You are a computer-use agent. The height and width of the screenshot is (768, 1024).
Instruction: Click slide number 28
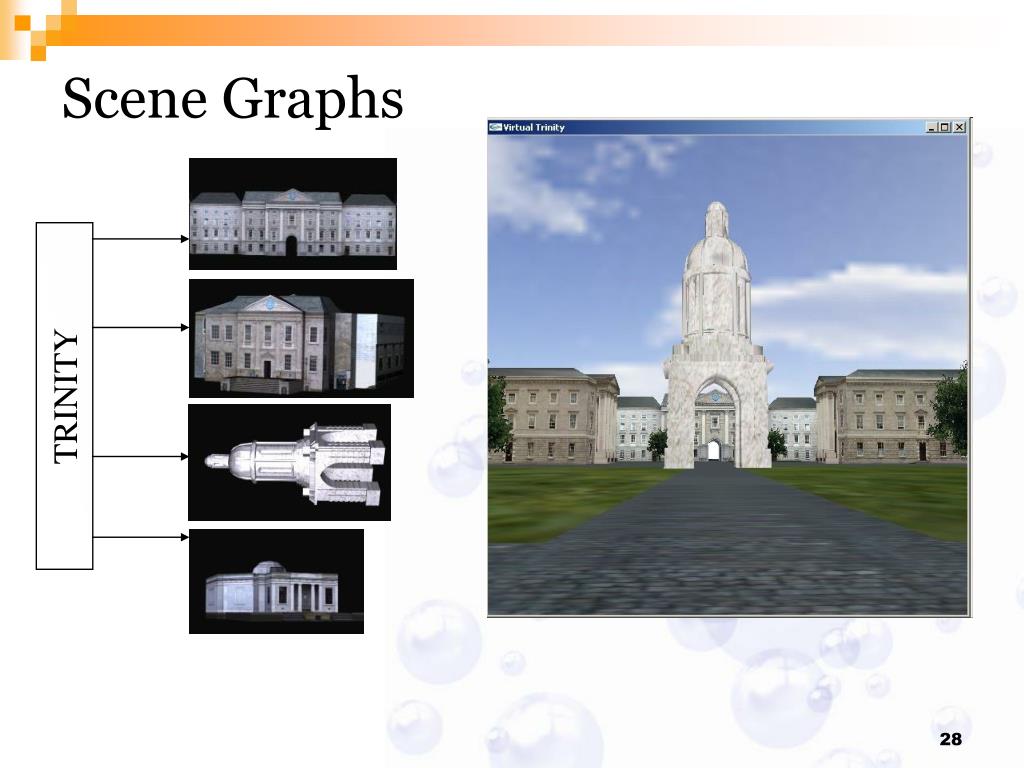[950, 739]
